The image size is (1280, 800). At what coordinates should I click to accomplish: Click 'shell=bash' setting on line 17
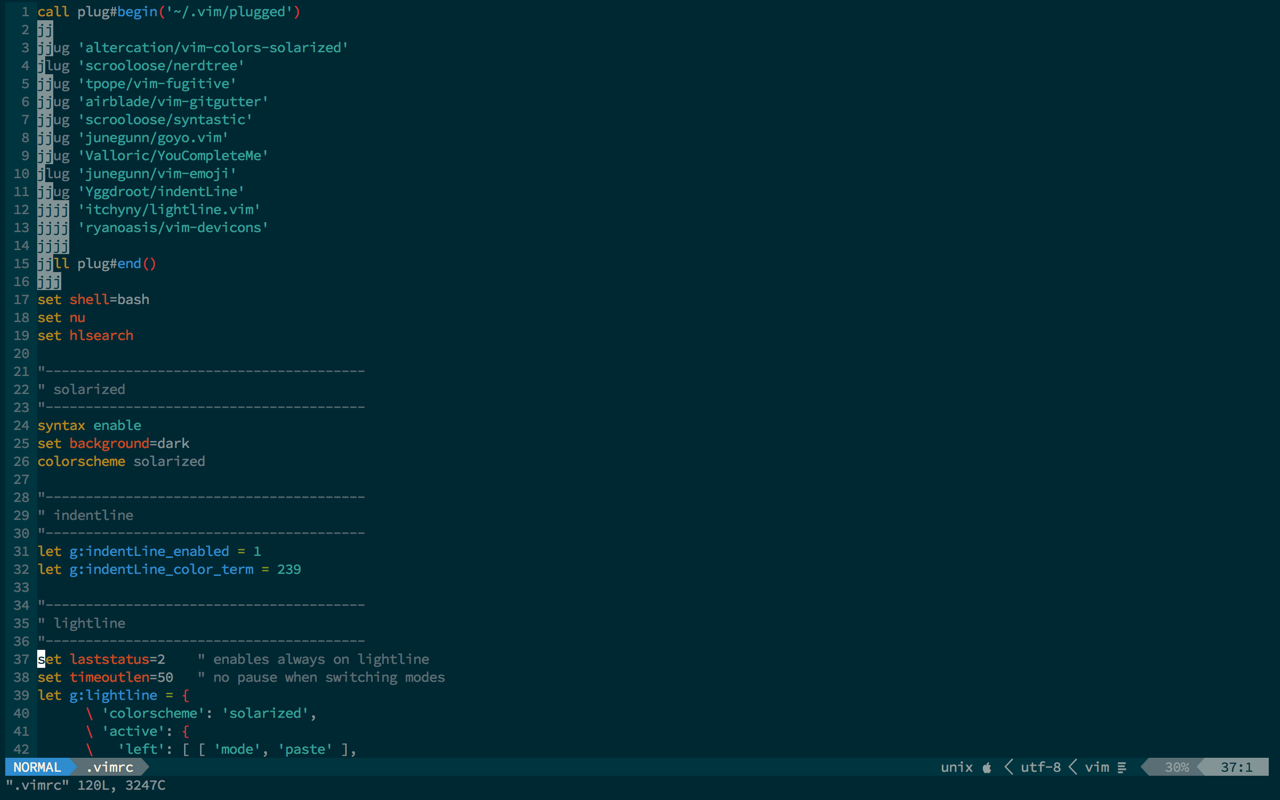(x=110, y=299)
